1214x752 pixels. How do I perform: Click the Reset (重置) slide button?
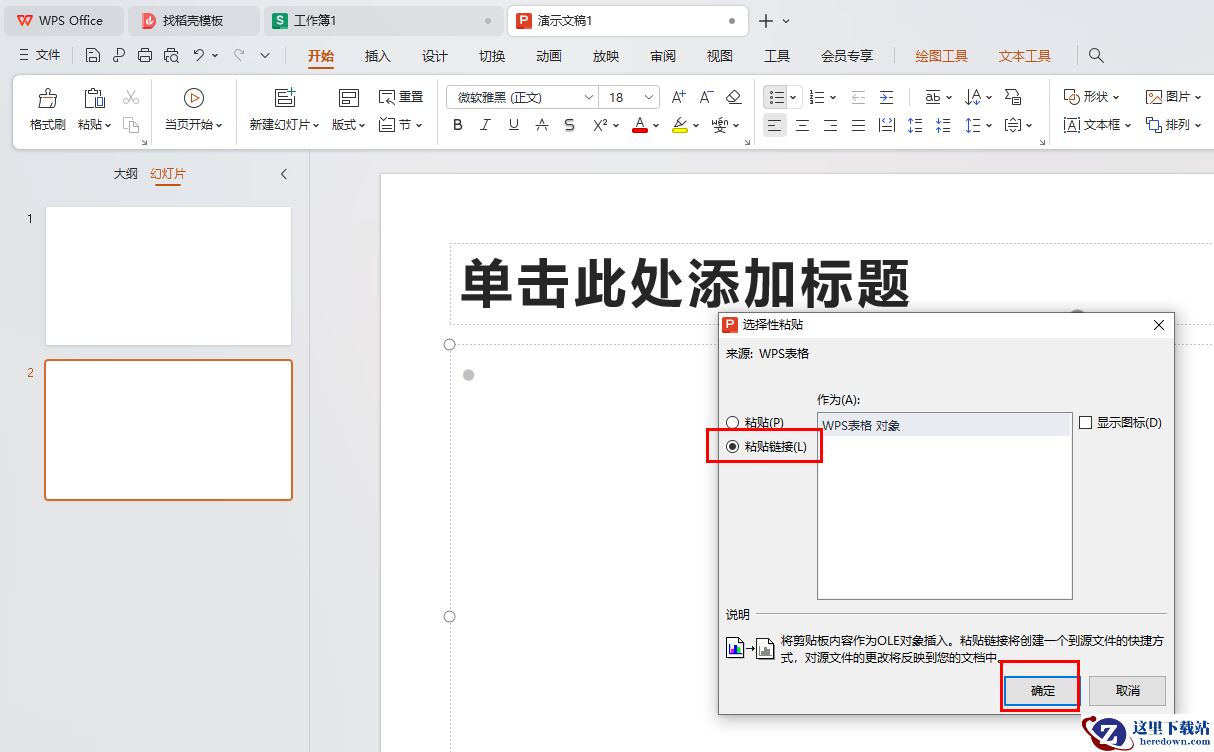[x=401, y=97]
